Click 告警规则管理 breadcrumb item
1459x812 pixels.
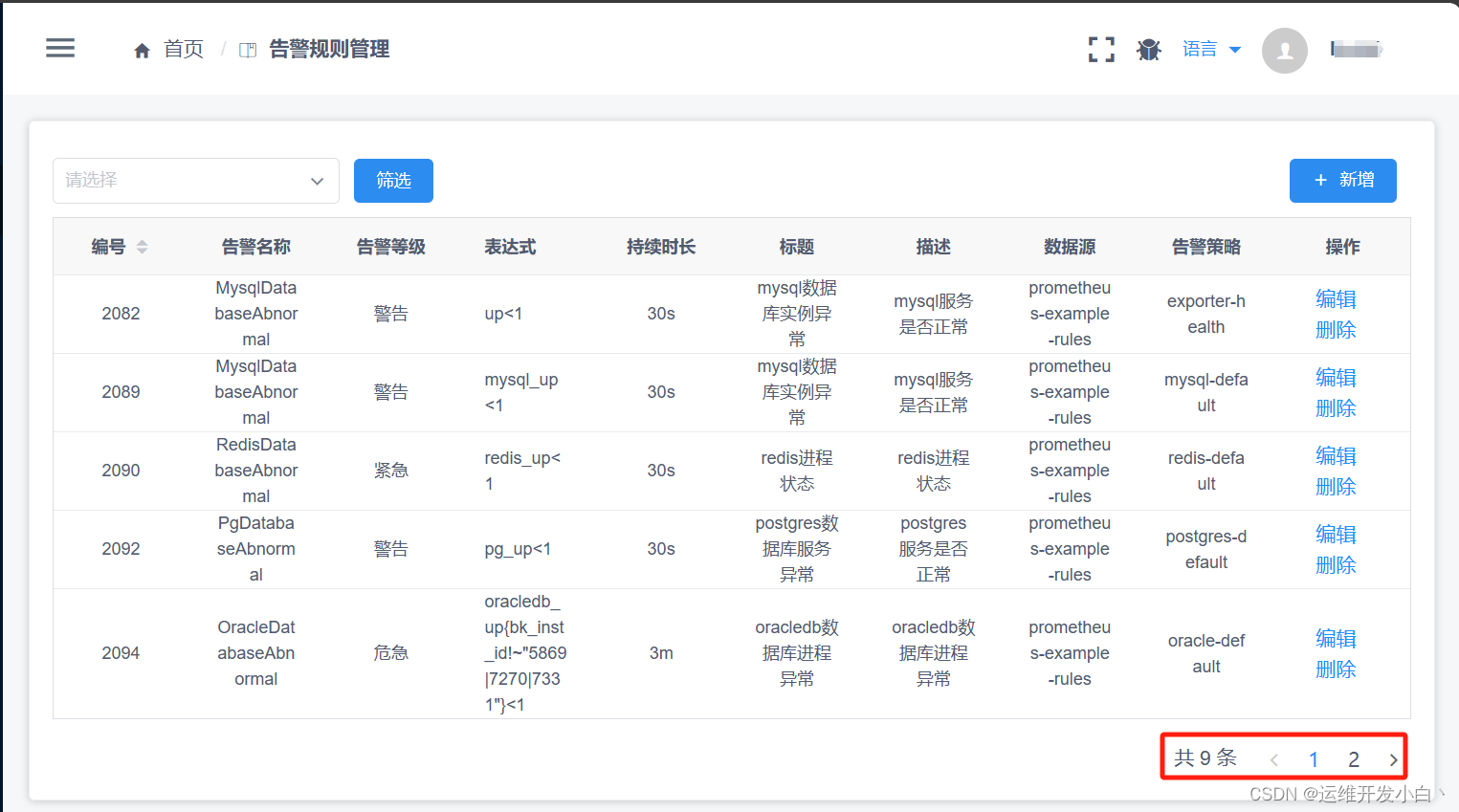click(x=329, y=50)
